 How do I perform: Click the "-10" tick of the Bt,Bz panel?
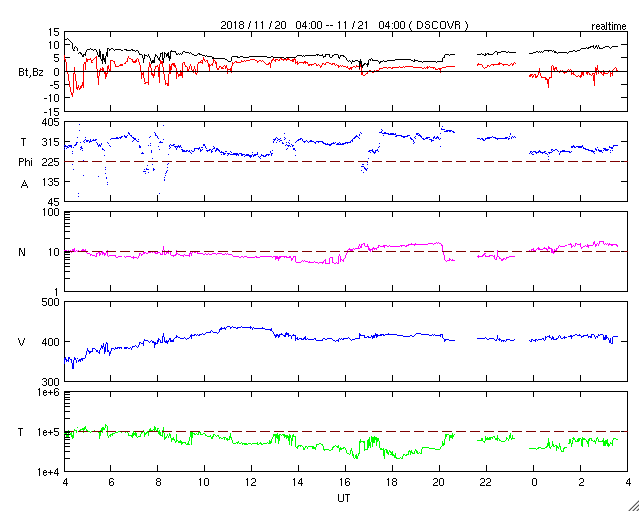tap(52, 98)
